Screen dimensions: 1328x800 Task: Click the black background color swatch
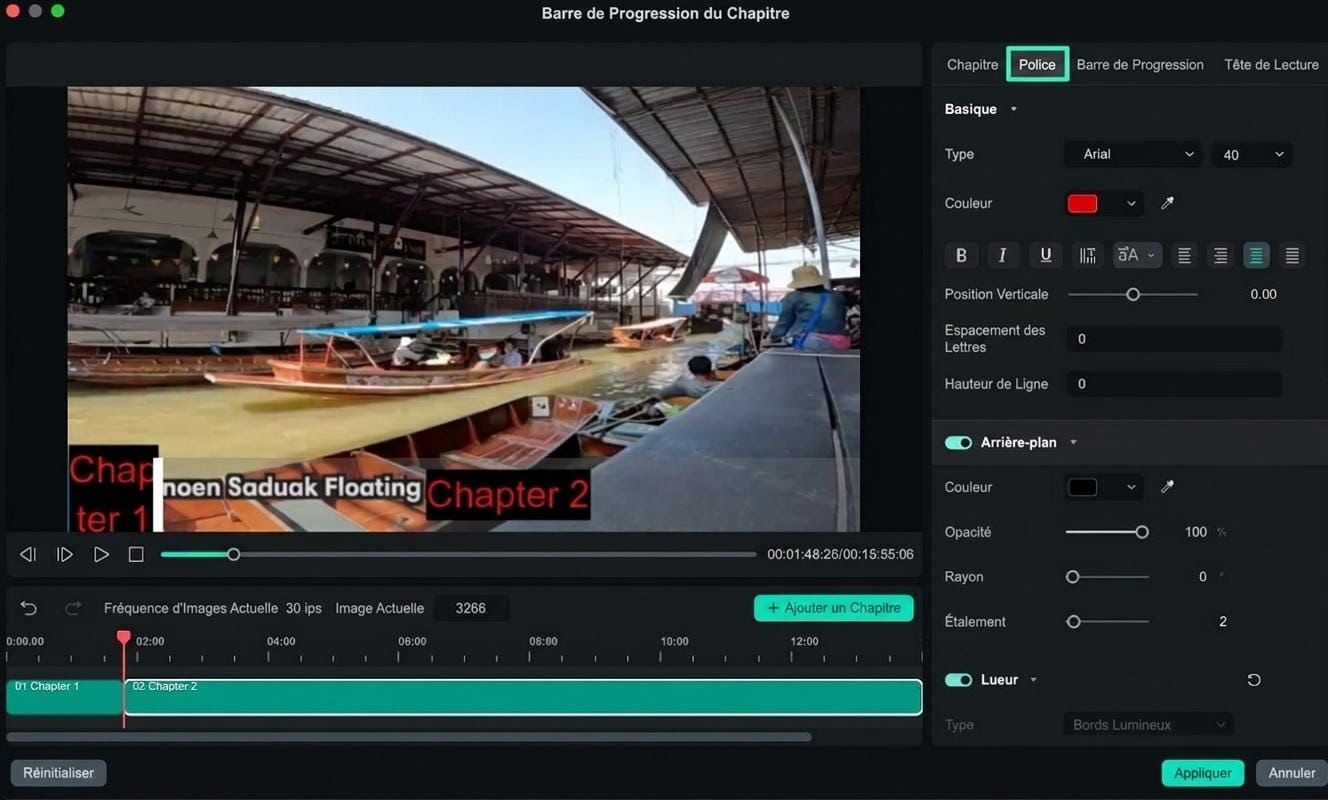click(x=1083, y=487)
